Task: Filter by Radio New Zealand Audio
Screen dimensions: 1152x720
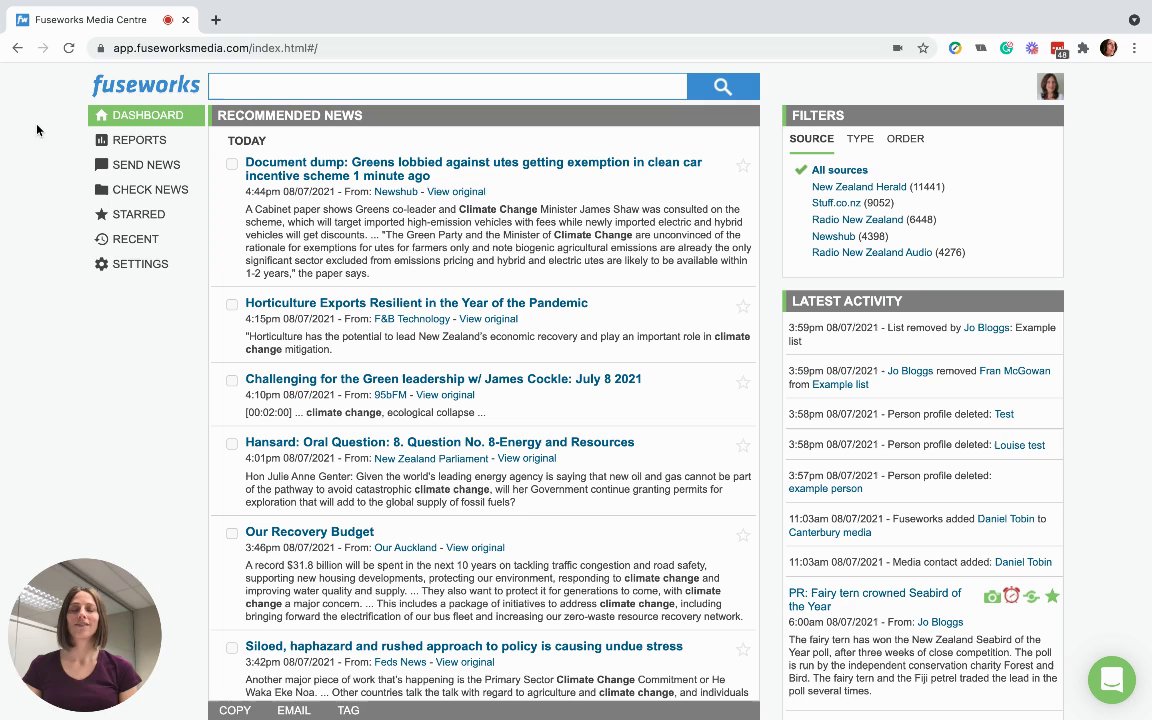Action: click(871, 253)
